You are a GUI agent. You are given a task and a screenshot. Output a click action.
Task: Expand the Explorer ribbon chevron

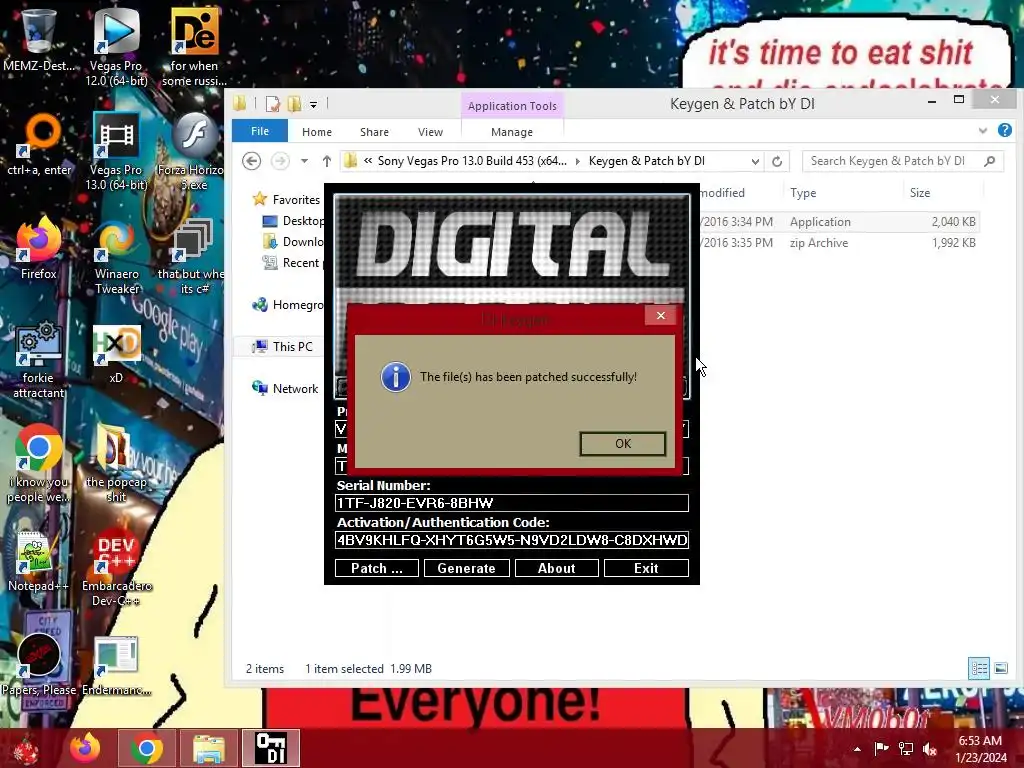click(x=982, y=131)
